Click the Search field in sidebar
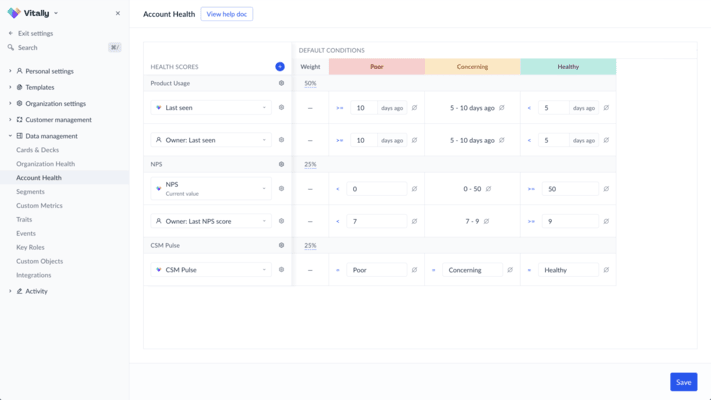Screen dimensions: 711x400 (x=64, y=47)
